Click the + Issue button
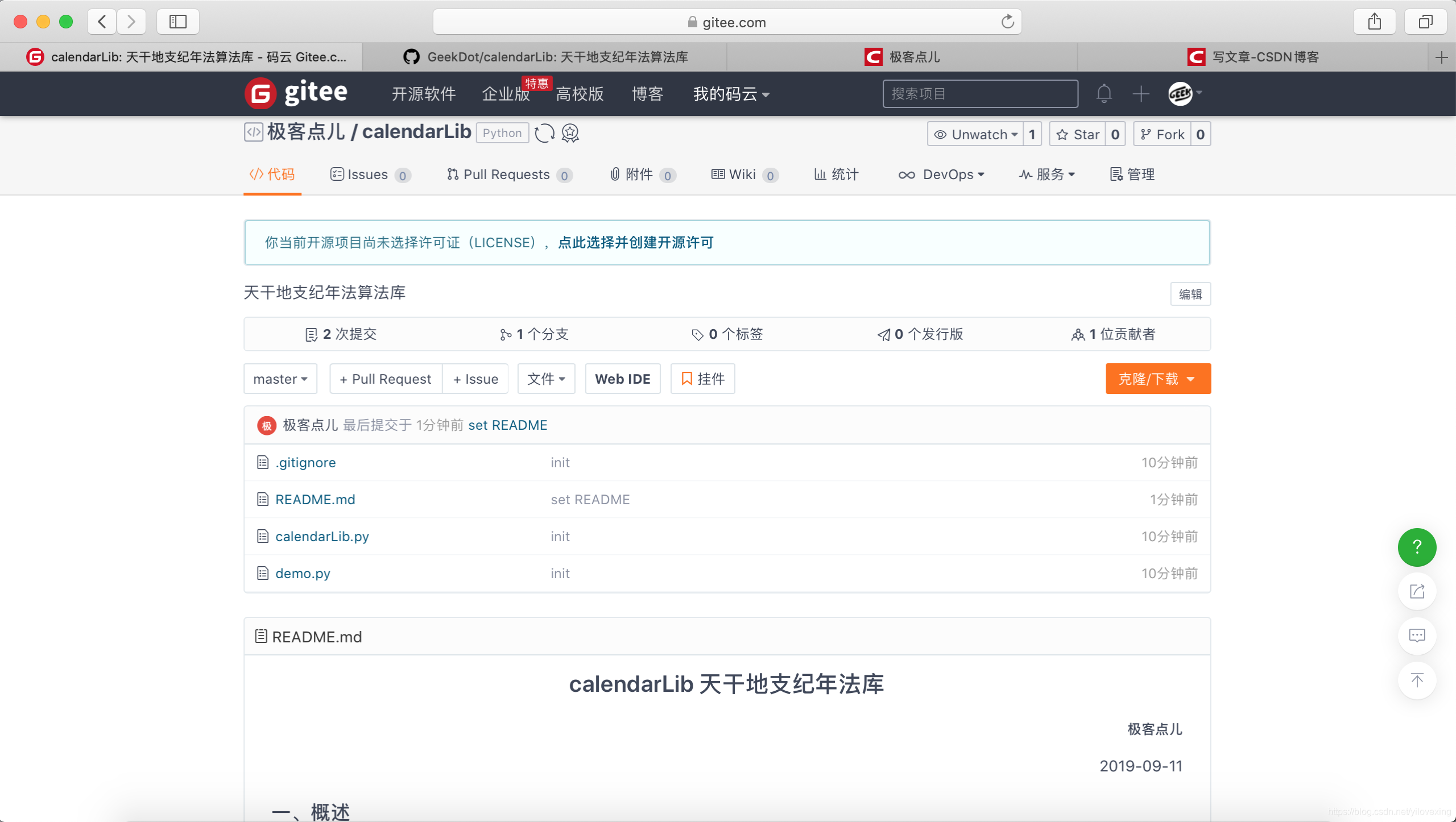Viewport: 1456px width, 822px height. (475, 379)
